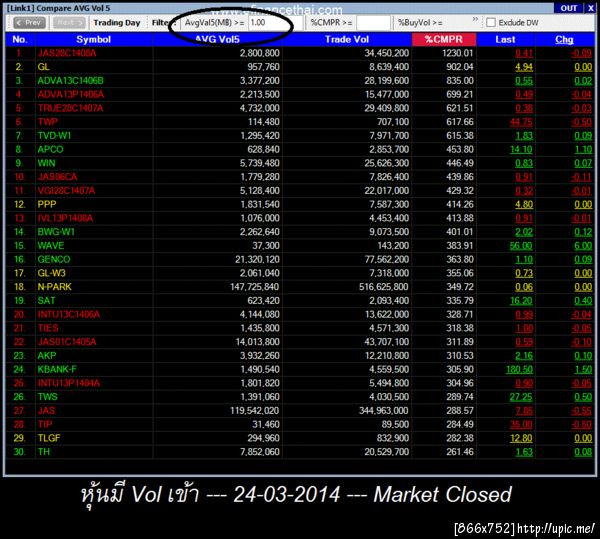Select symbol TVD-W1
Image resolution: width=600 pixels, height=539 pixels.
tap(54, 136)
